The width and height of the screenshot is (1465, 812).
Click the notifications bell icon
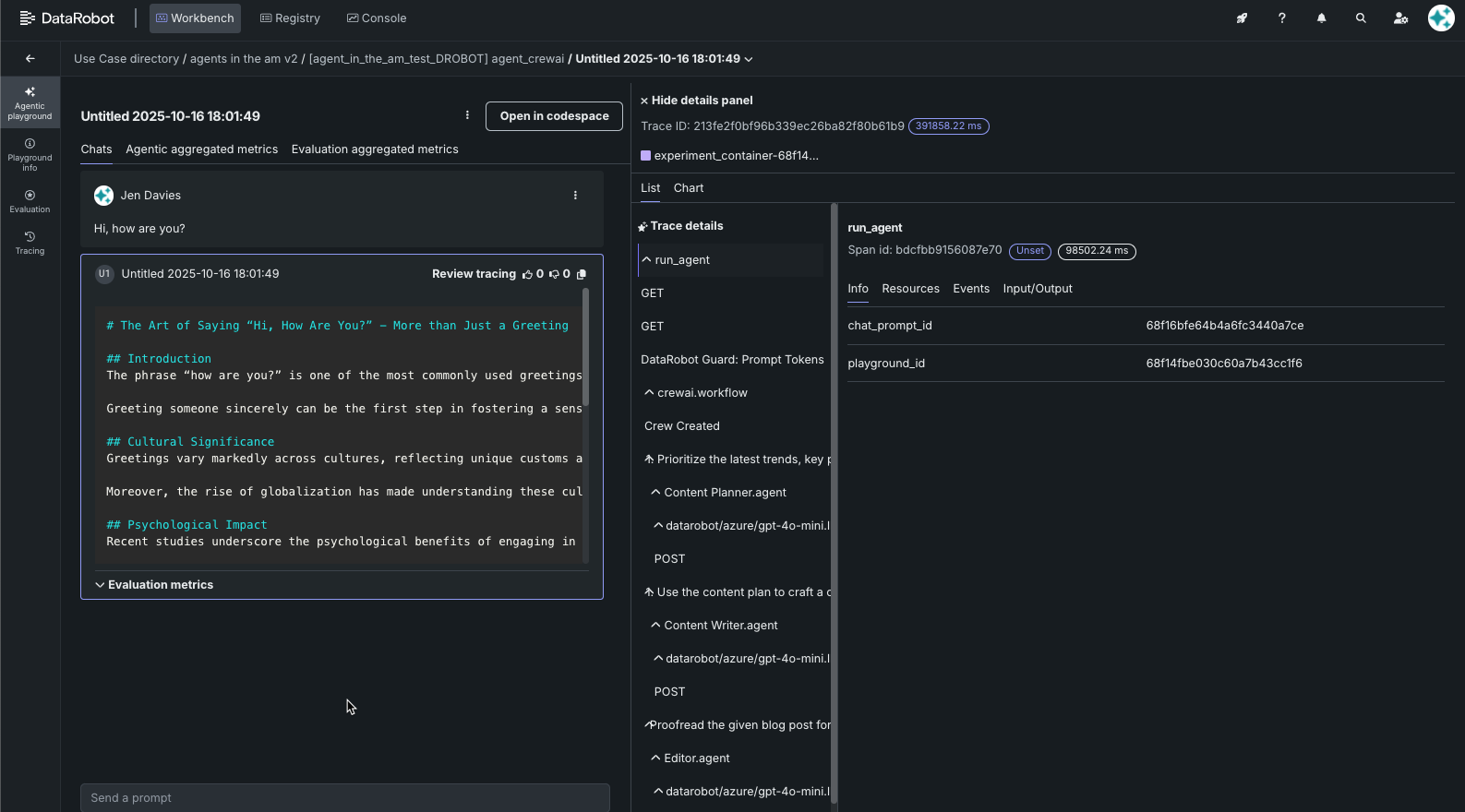coord(1321,18)
